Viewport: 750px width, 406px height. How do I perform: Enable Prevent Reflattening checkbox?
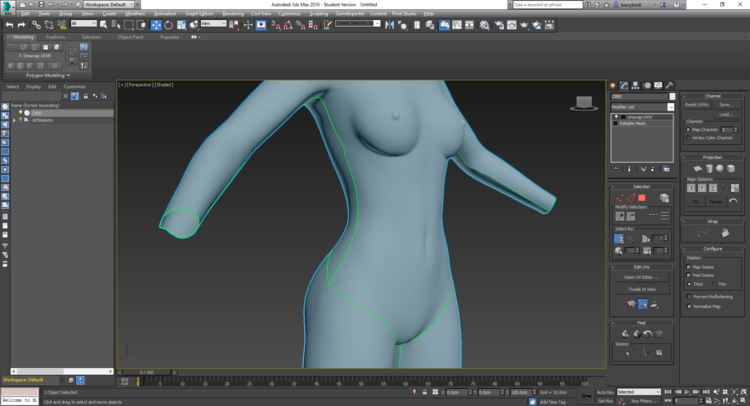(x=689, y=296)
